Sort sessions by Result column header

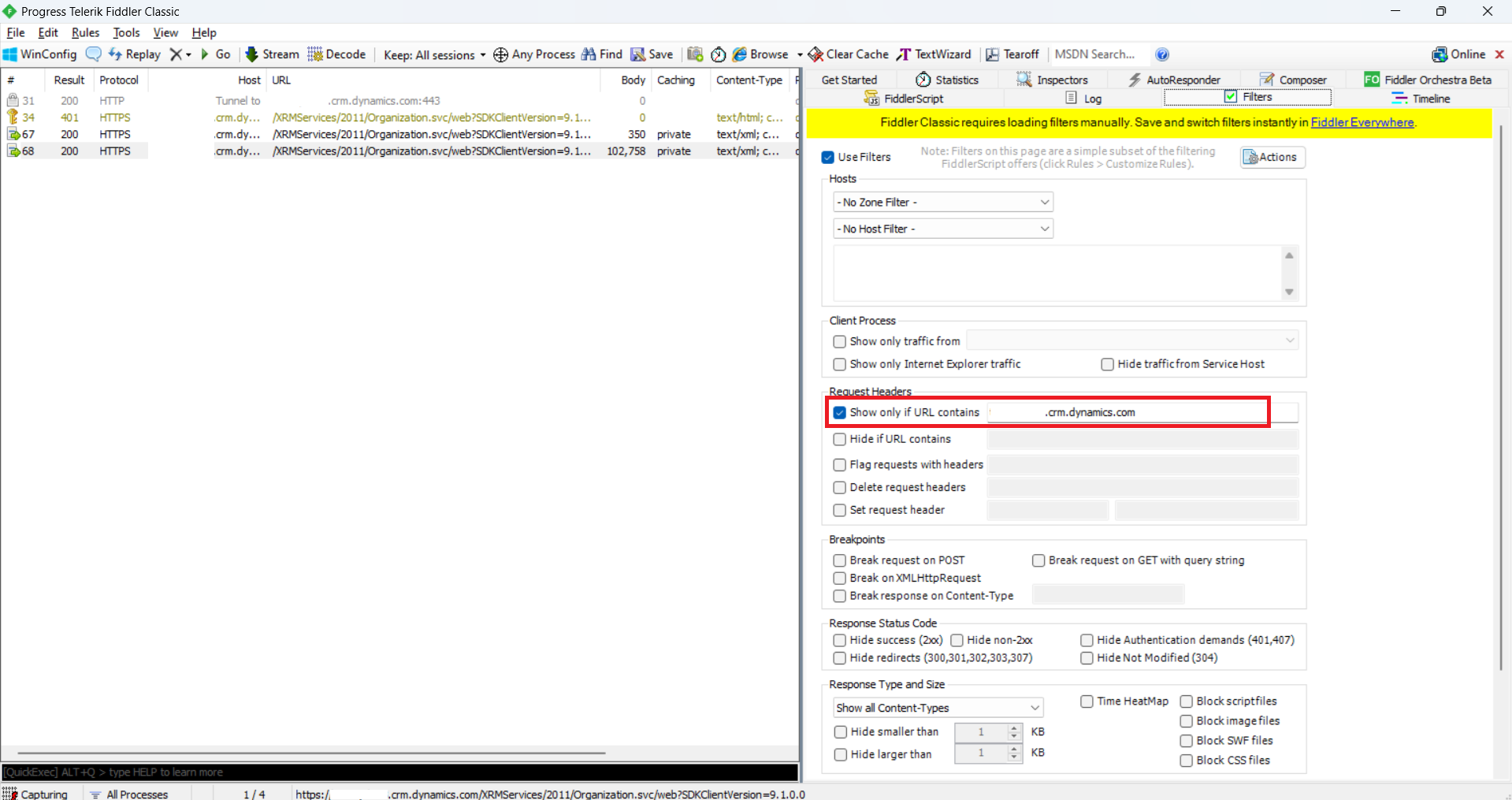(69, 80)
